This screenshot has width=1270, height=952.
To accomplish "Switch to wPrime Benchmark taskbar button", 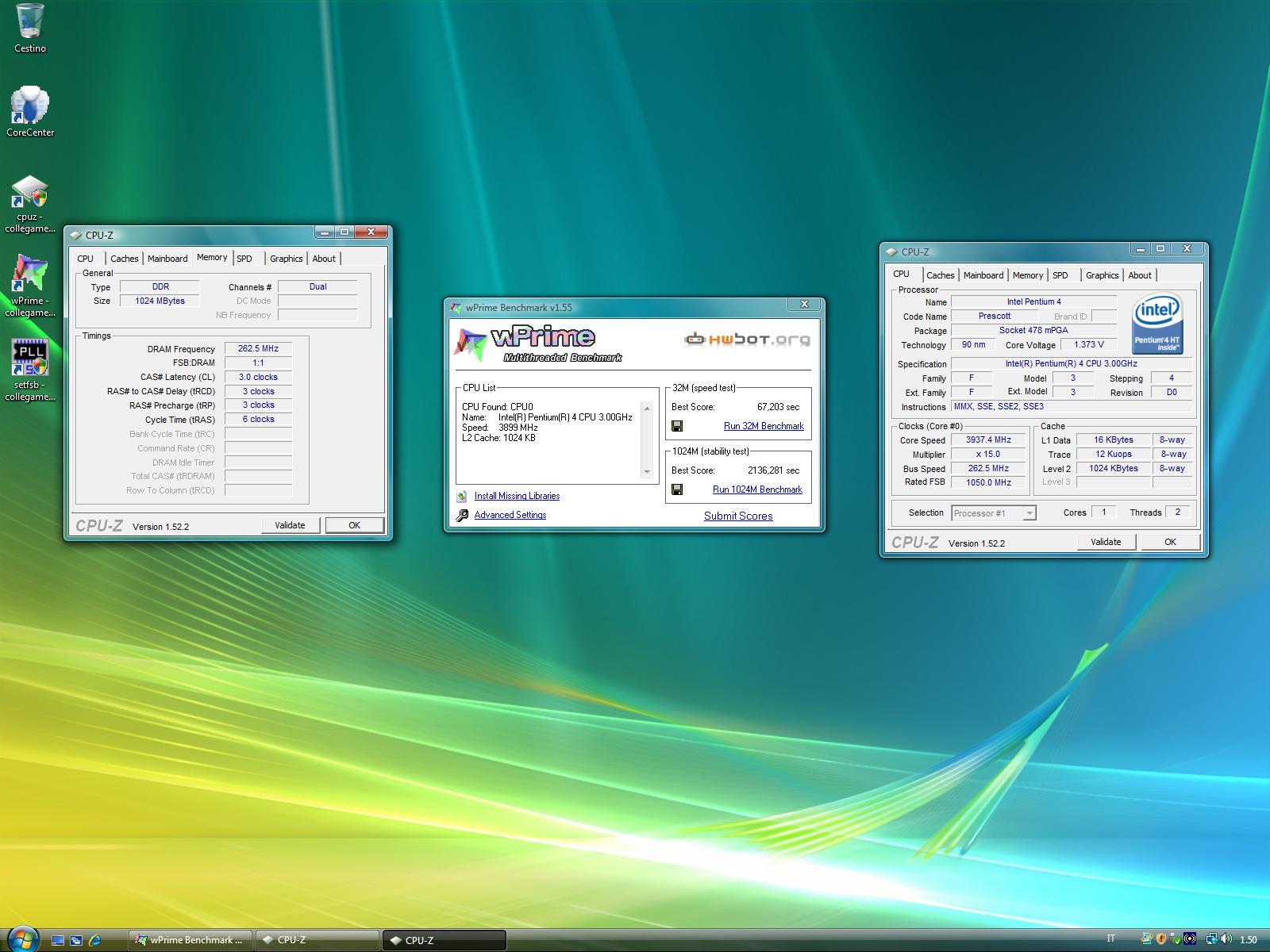I will [190, 940].
